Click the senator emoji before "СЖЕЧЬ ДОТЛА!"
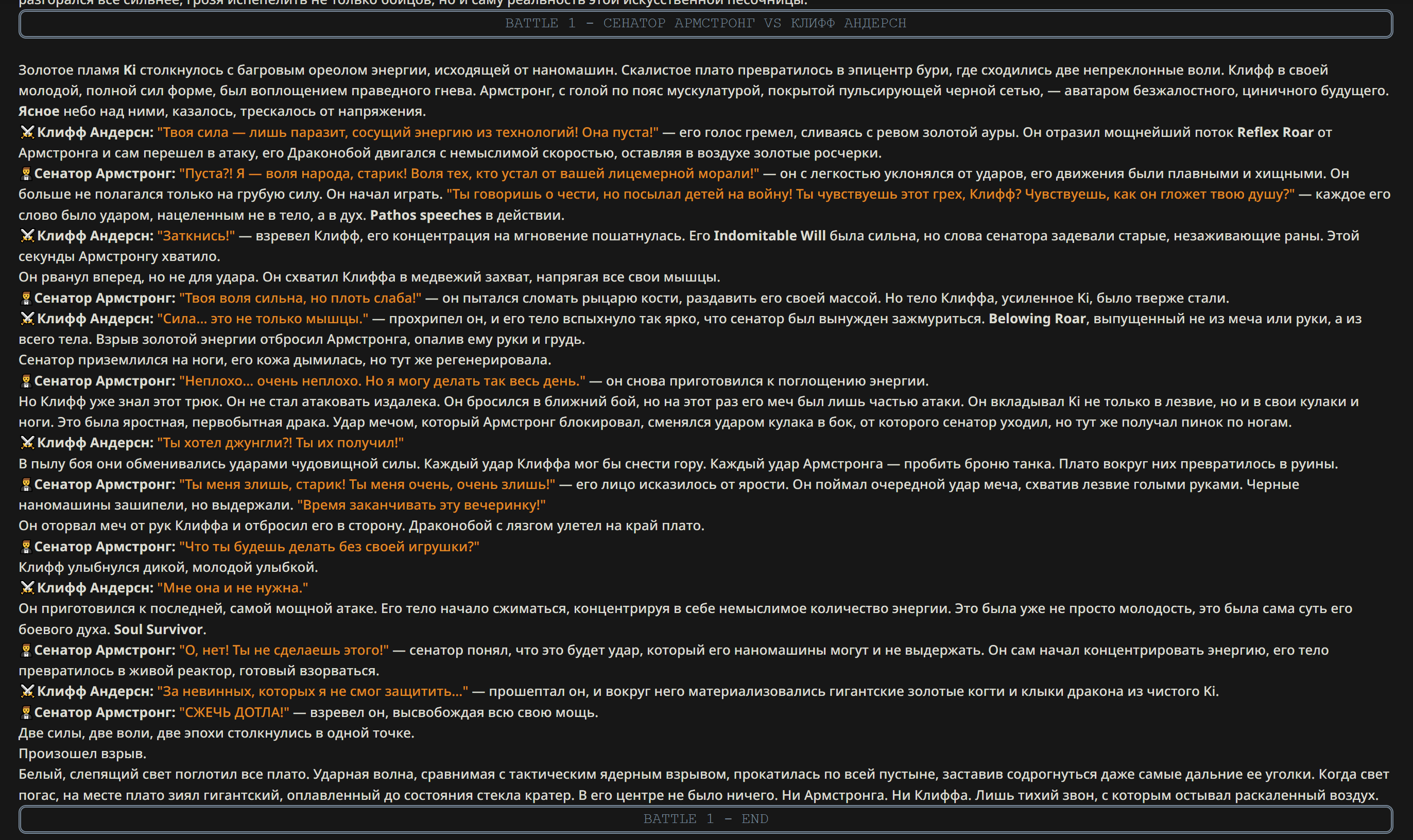The height and width of the screenshot is (840, 1413). tap(25, 713)
